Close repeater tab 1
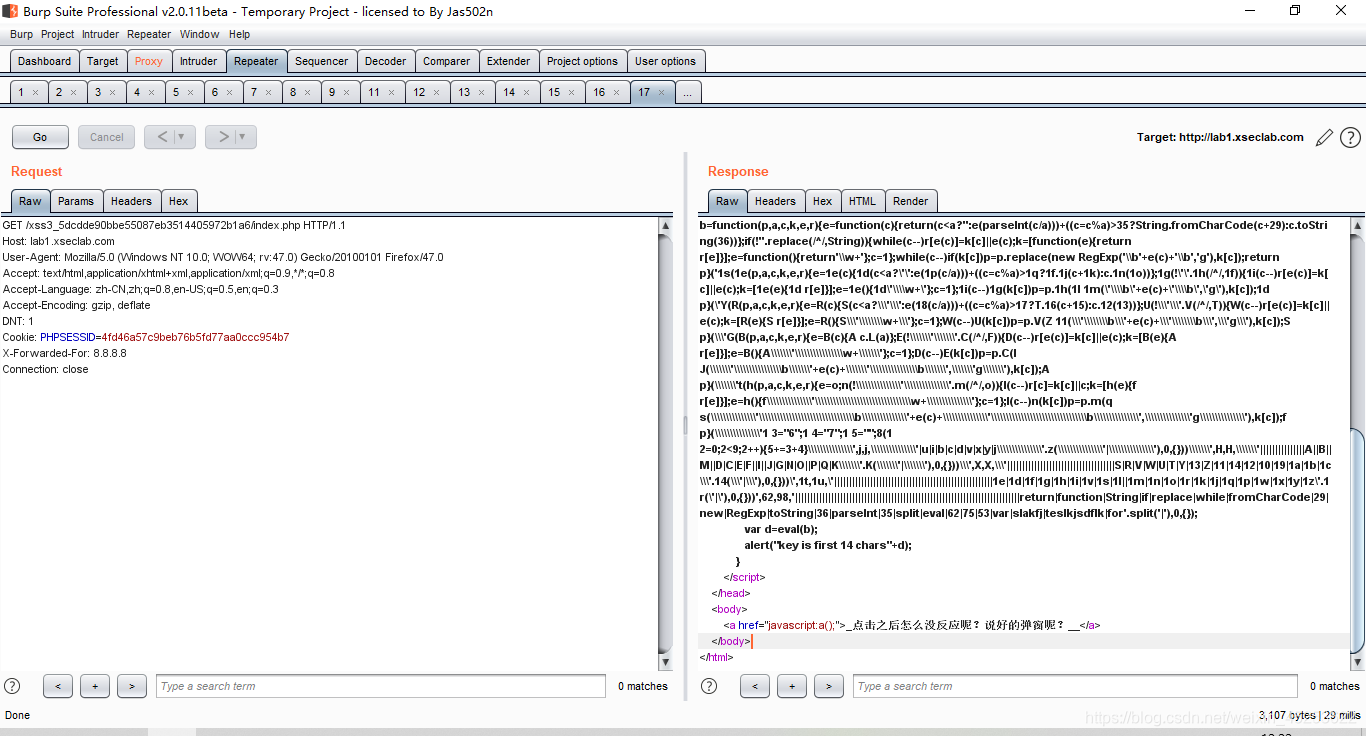This screenshot has width=1366, height=736. [35, 92]
